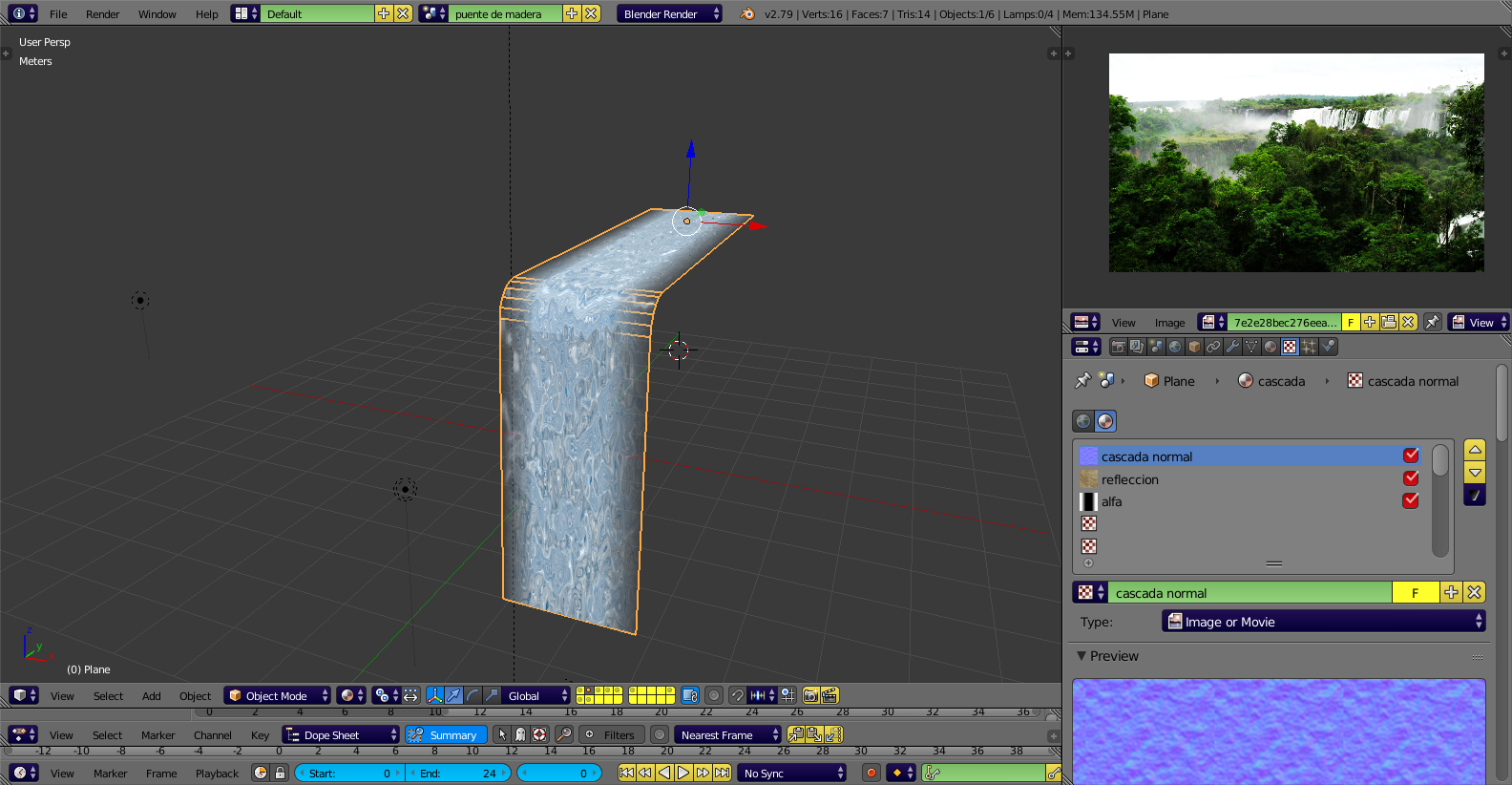This screenshot has width=1512, height=785.
Task: Open the Render menu
Action: (x=103, y=14)
